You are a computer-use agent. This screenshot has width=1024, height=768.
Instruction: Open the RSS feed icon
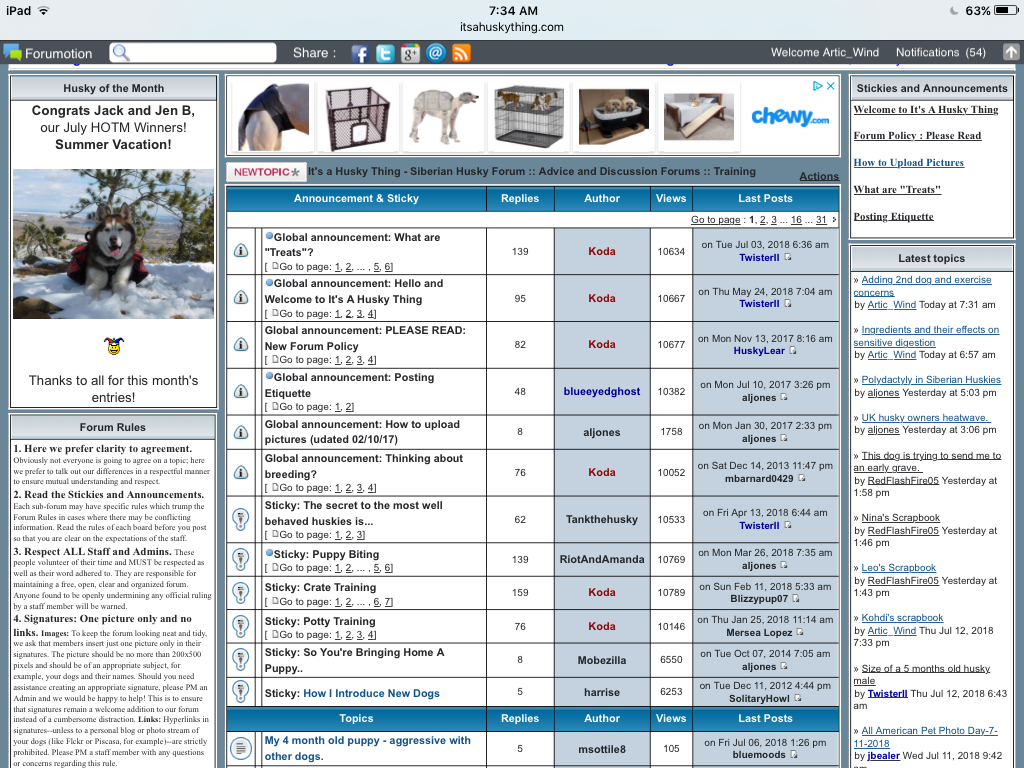click(461, 54)
